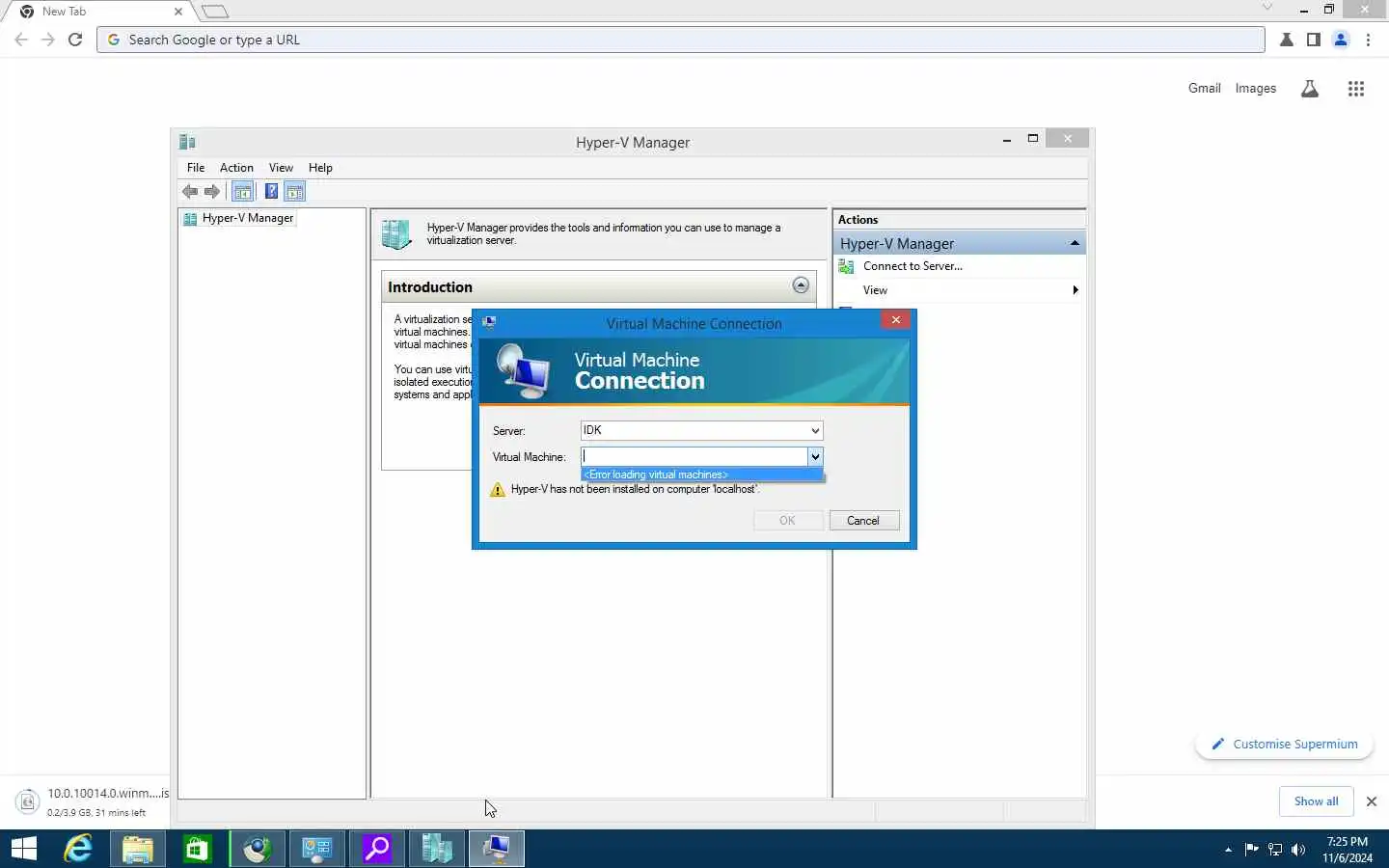The image size is (1389, 868).
Task: Switch to Supermium browser taskbar icon
Action: click(x=258, y=849)
